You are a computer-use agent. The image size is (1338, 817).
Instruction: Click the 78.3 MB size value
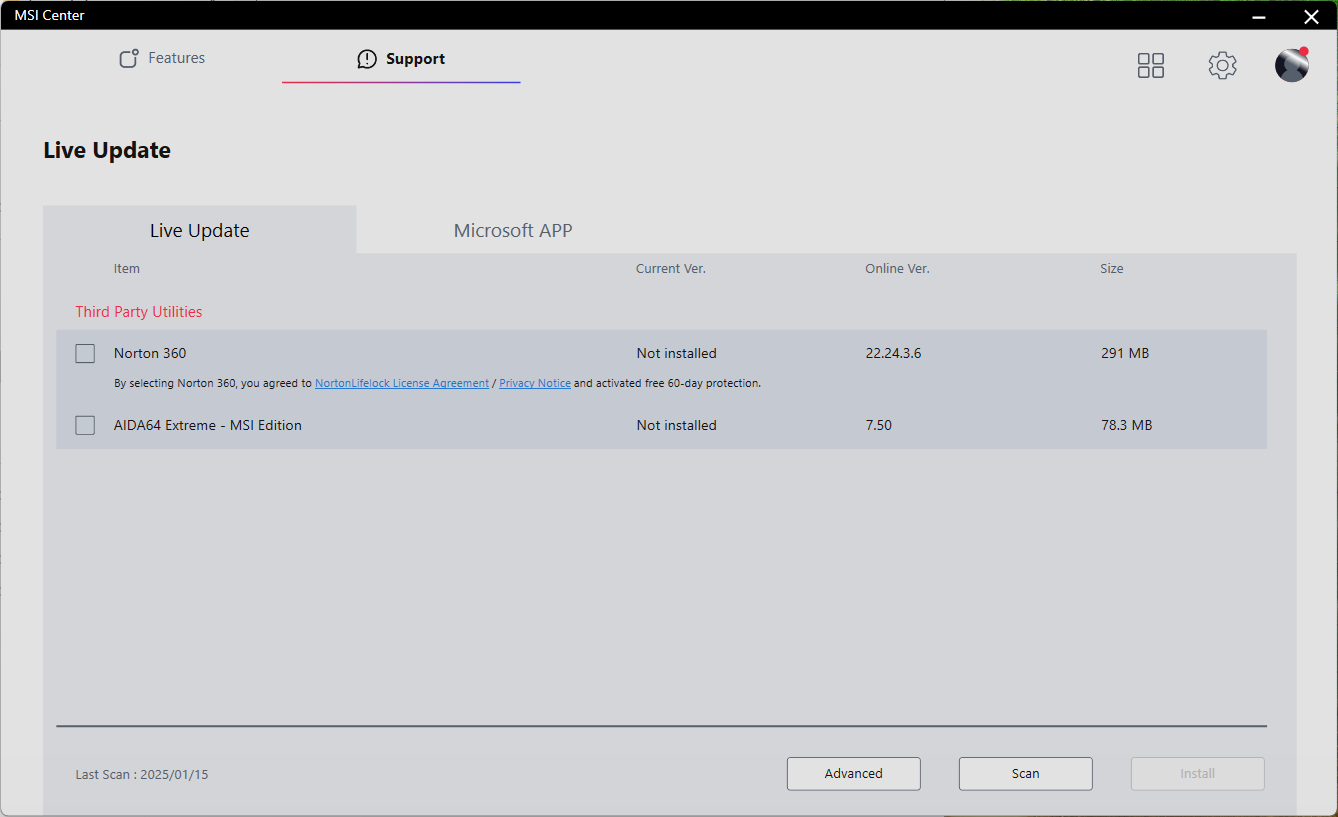coord(1127,425)
